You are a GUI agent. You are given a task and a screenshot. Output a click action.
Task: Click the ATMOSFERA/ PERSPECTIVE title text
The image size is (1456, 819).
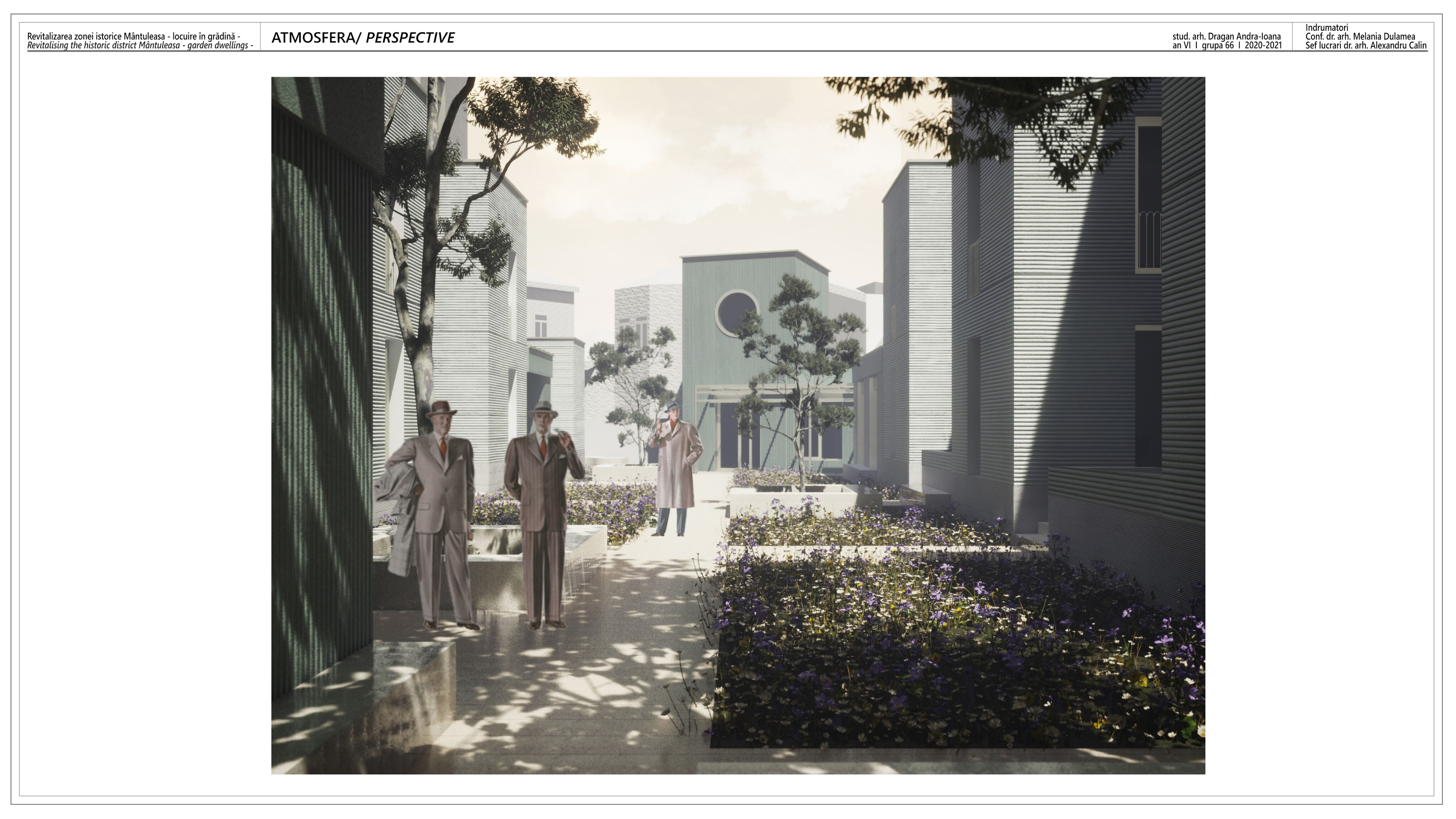coord(363,38)
